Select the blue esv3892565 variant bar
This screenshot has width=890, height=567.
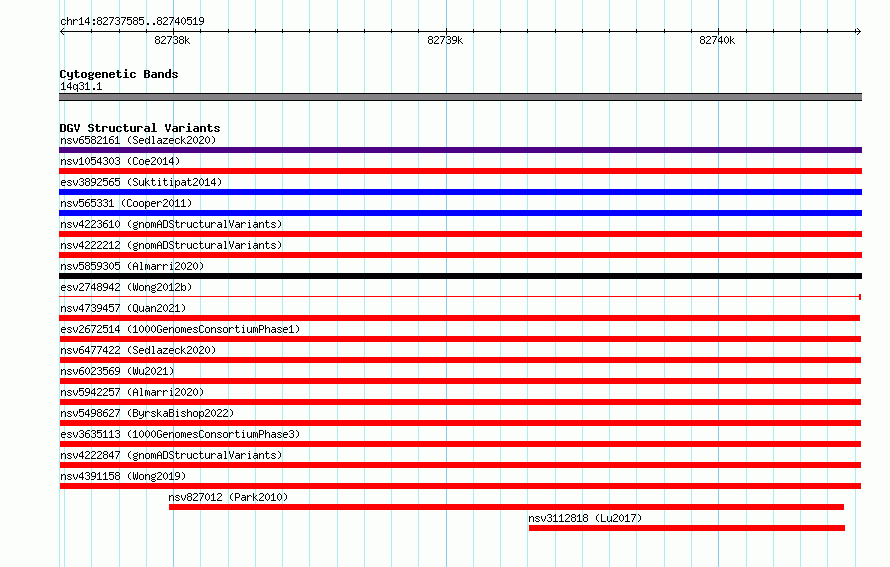[460, 192]
